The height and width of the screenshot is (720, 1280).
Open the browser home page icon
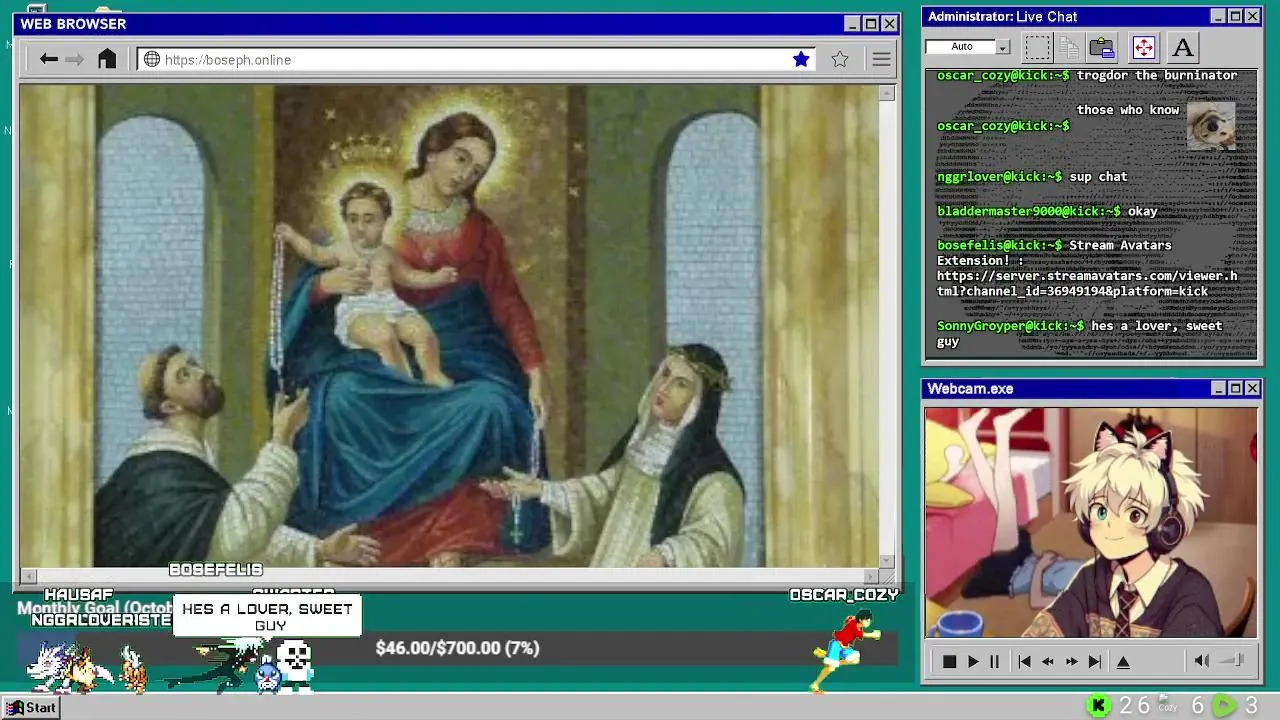tap(107, 59)
